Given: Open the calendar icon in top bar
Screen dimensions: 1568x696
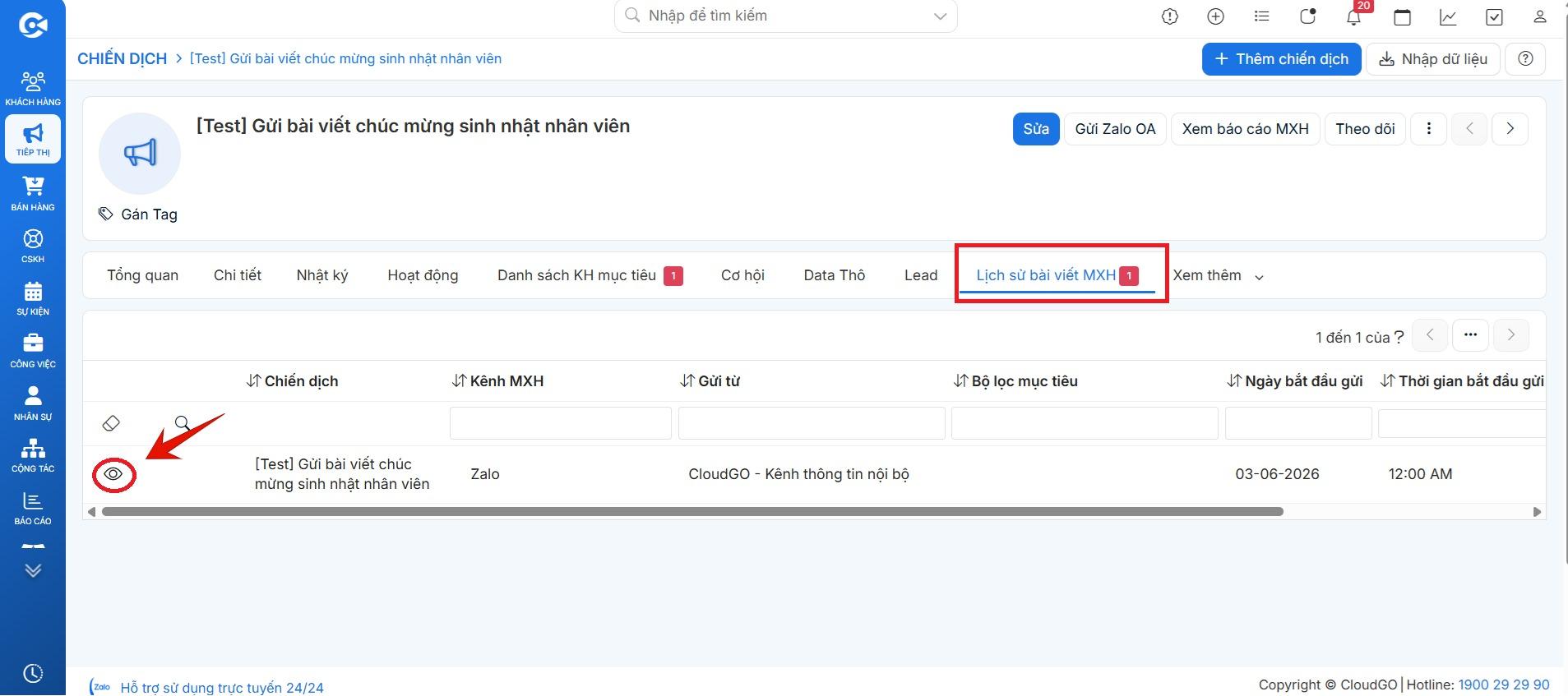Looking at the screenshot, I should point(1402,16).
